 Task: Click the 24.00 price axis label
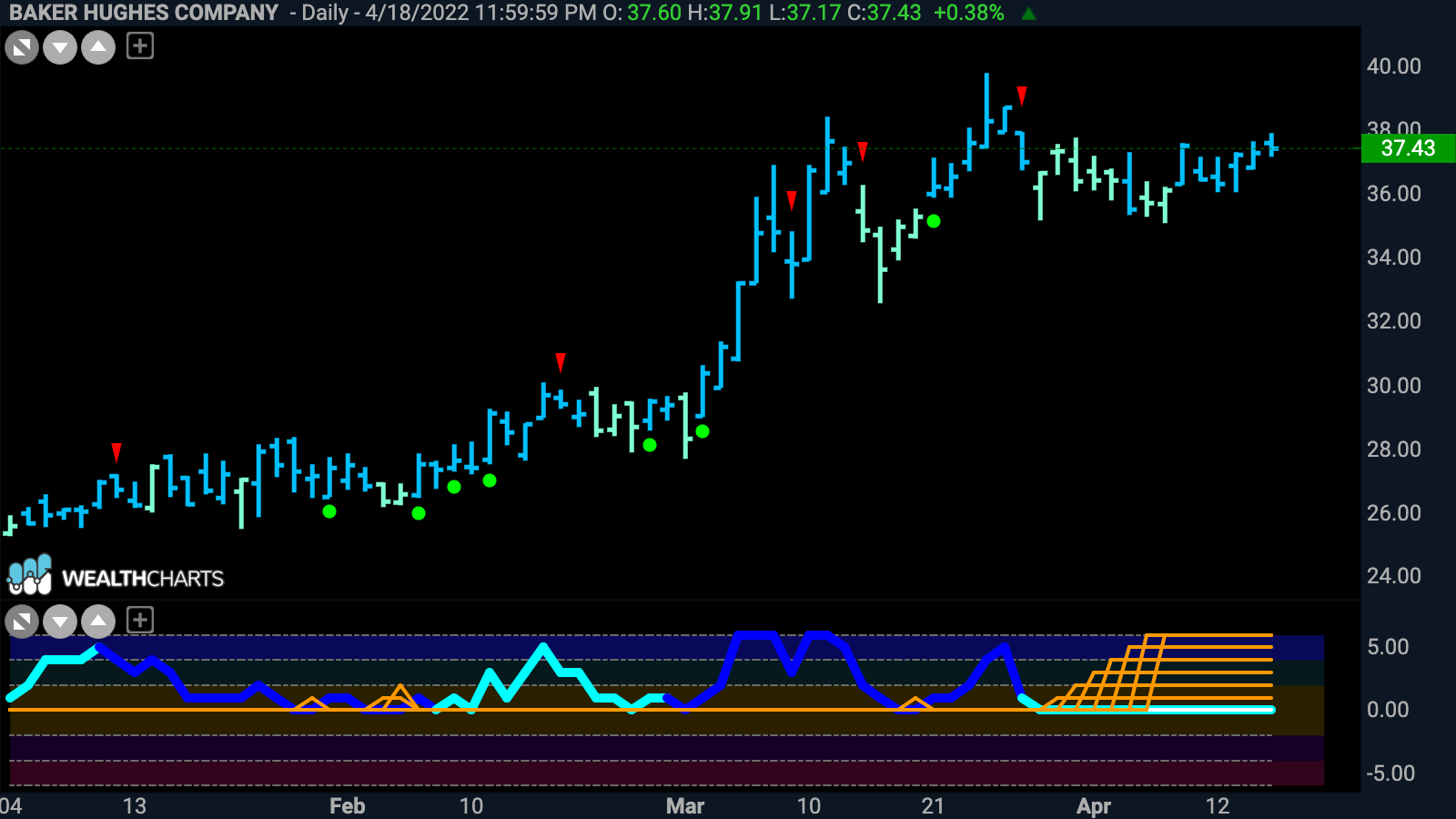[1394, 576]
